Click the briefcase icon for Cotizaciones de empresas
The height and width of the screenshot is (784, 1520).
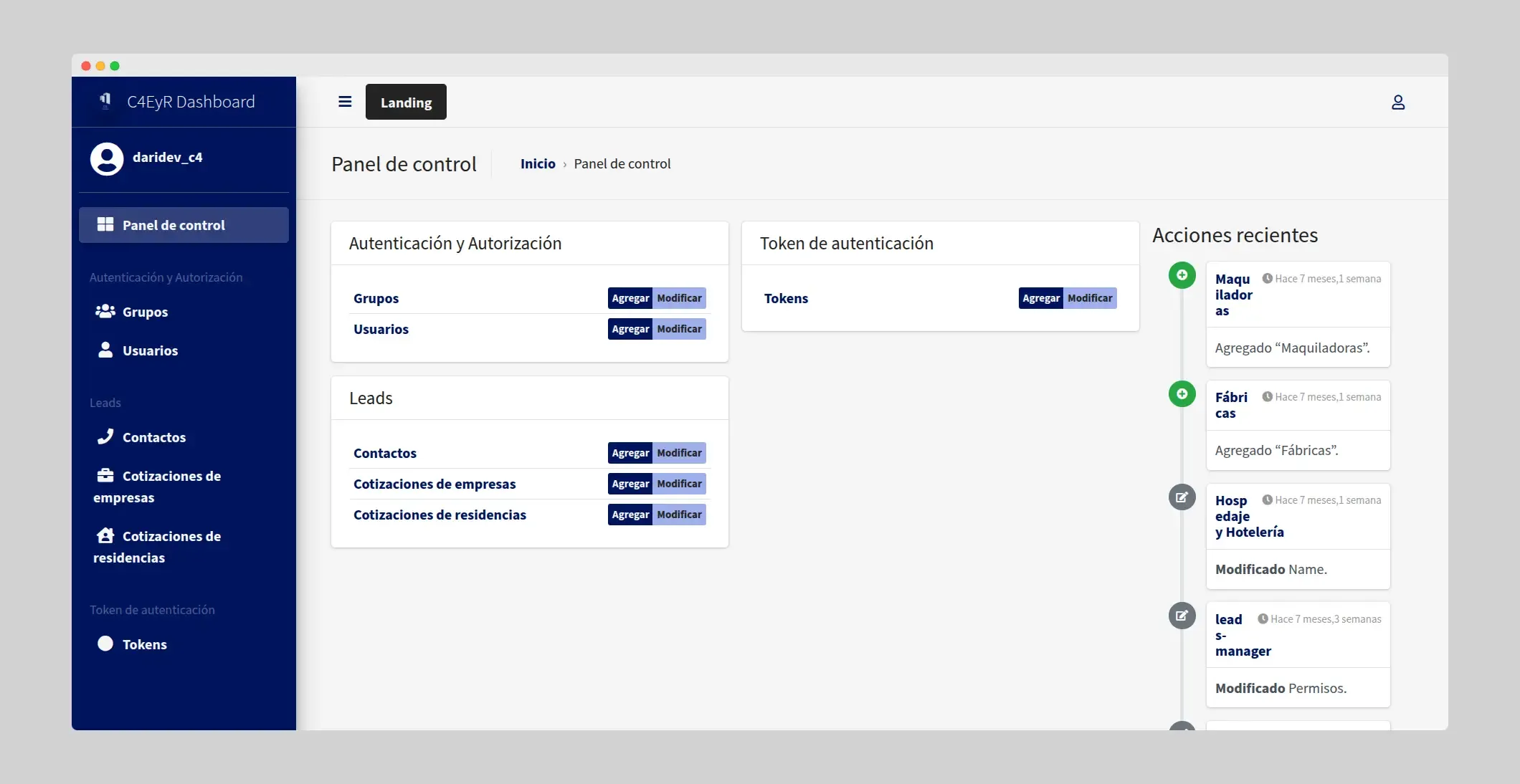click(x=105, y=475)
